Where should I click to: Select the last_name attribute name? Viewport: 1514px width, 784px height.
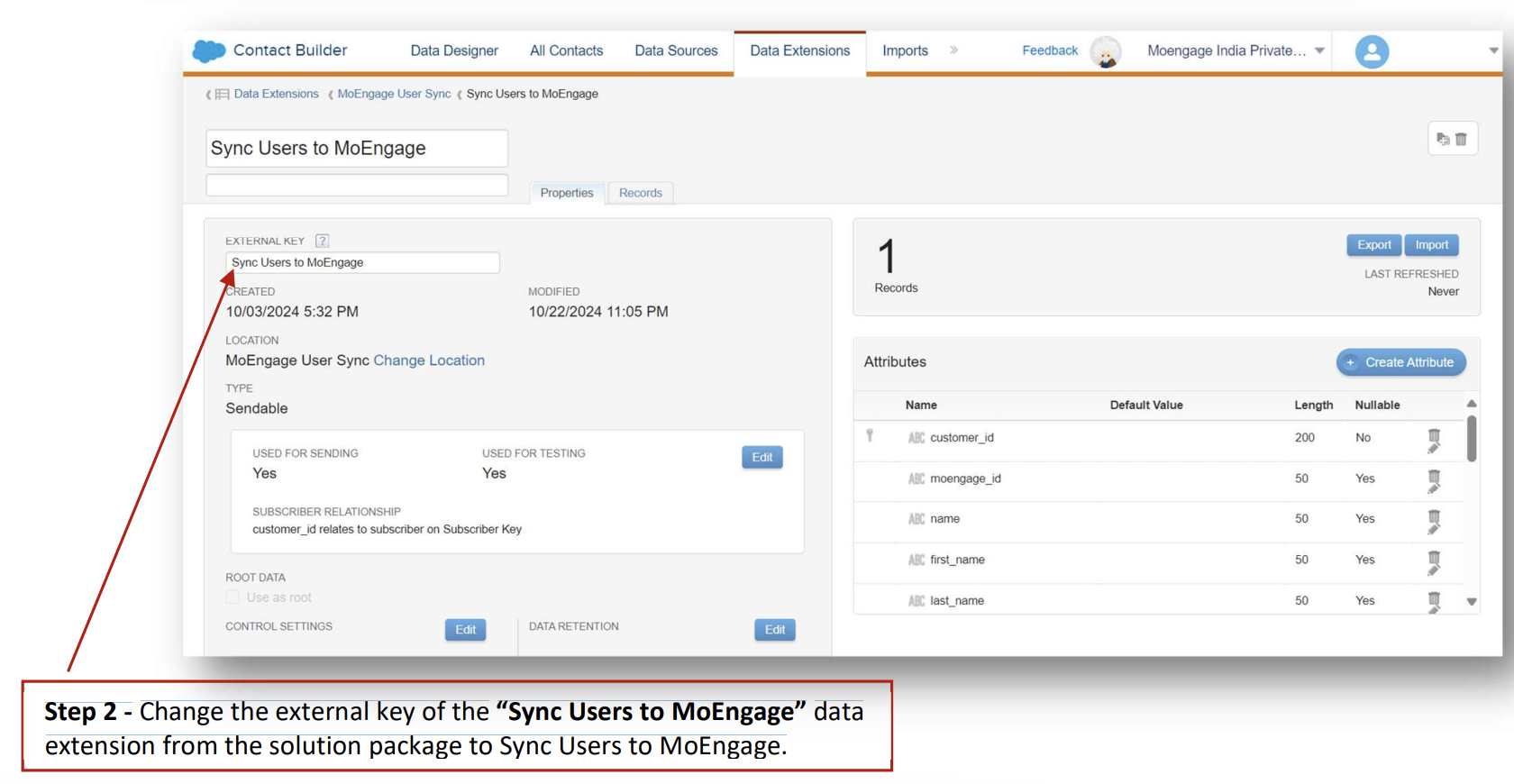(x=957, y=601)
